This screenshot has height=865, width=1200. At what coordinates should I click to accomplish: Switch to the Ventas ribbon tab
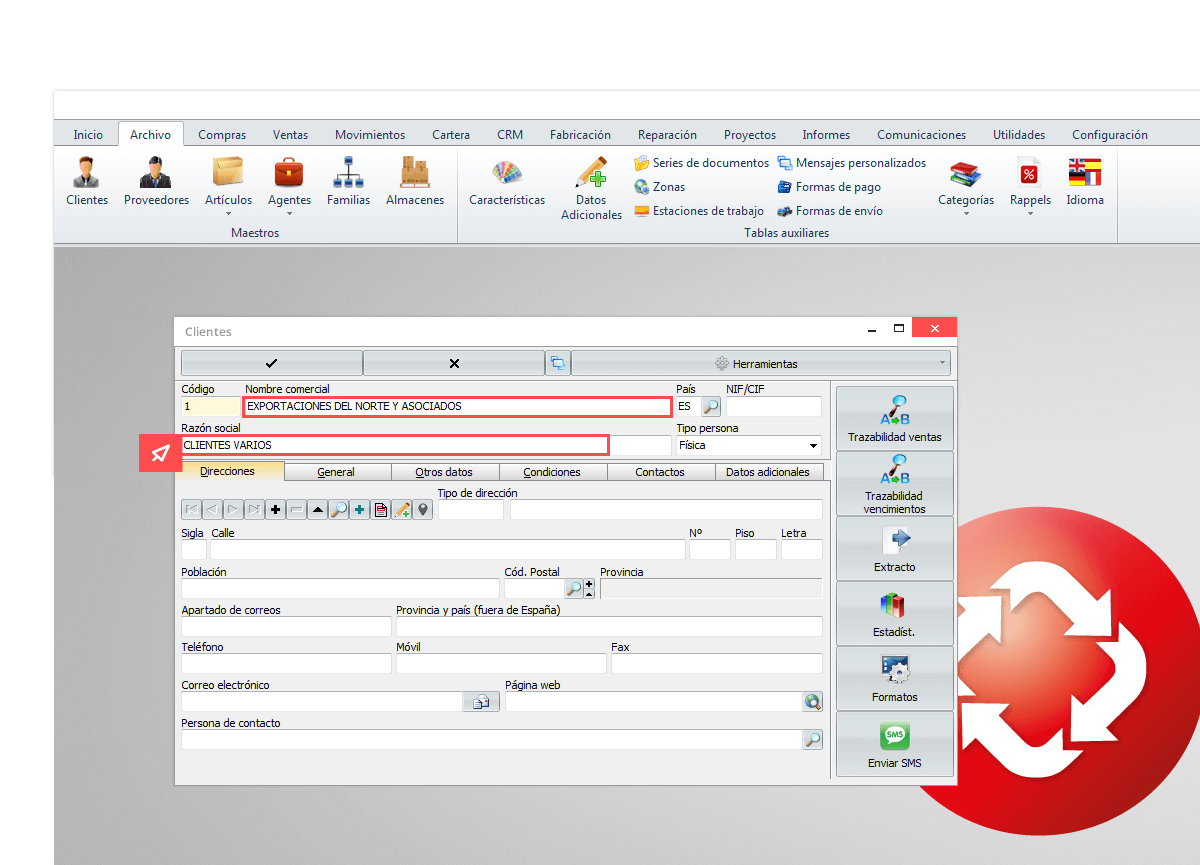[290, 135]
